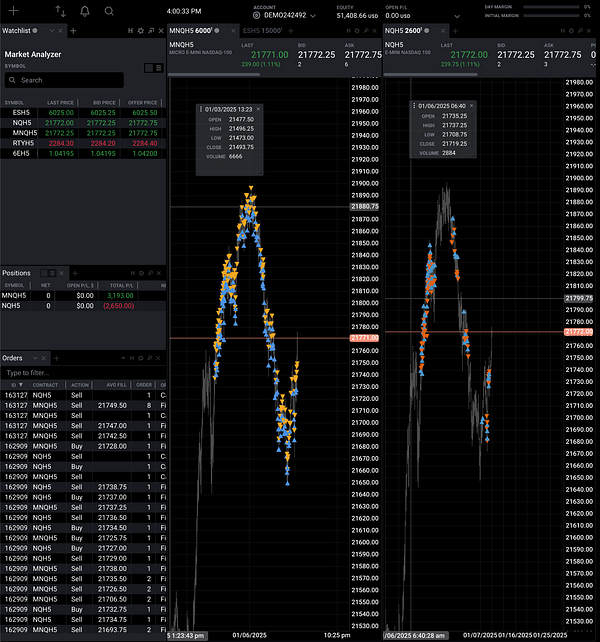Add a tab beside Orders

point(57,358)
